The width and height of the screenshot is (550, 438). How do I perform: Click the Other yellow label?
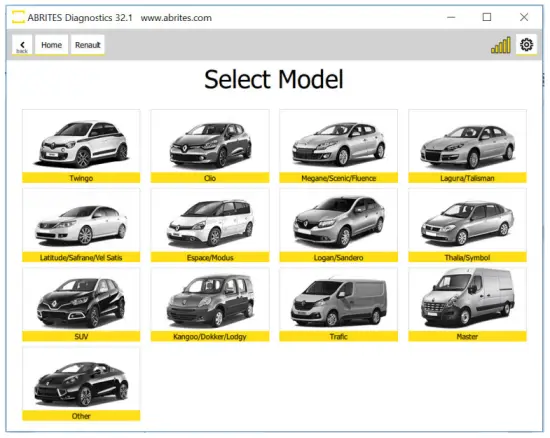point(81,416)
